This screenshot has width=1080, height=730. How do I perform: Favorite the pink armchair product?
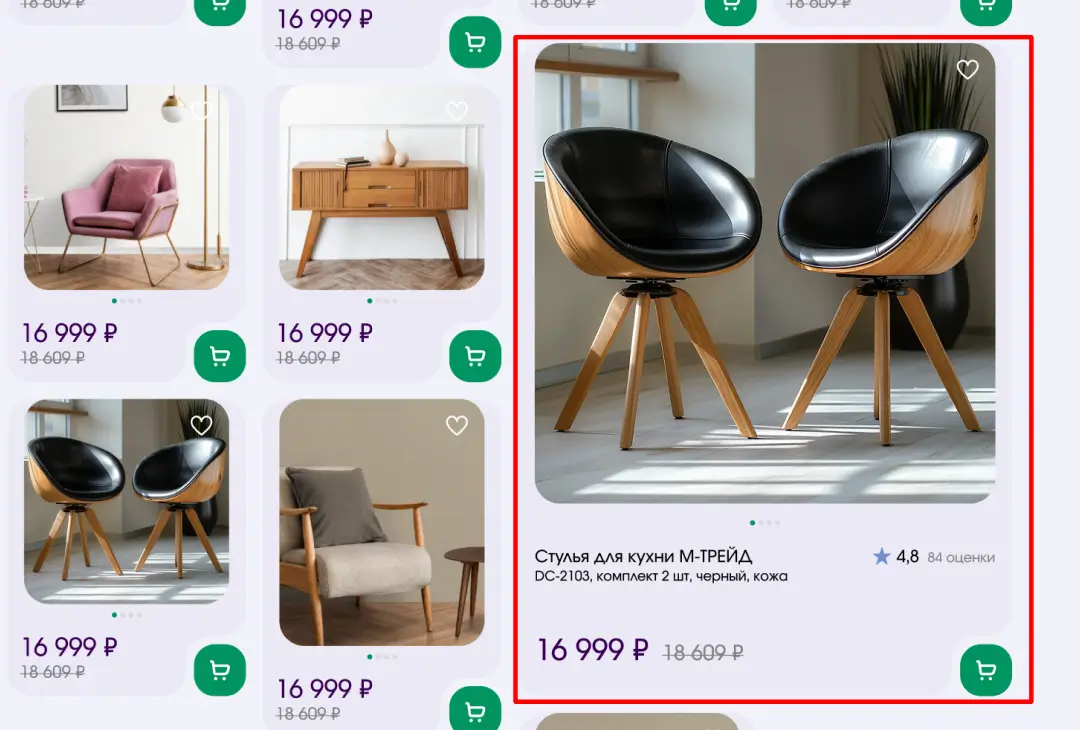click(x=201, y=111)
